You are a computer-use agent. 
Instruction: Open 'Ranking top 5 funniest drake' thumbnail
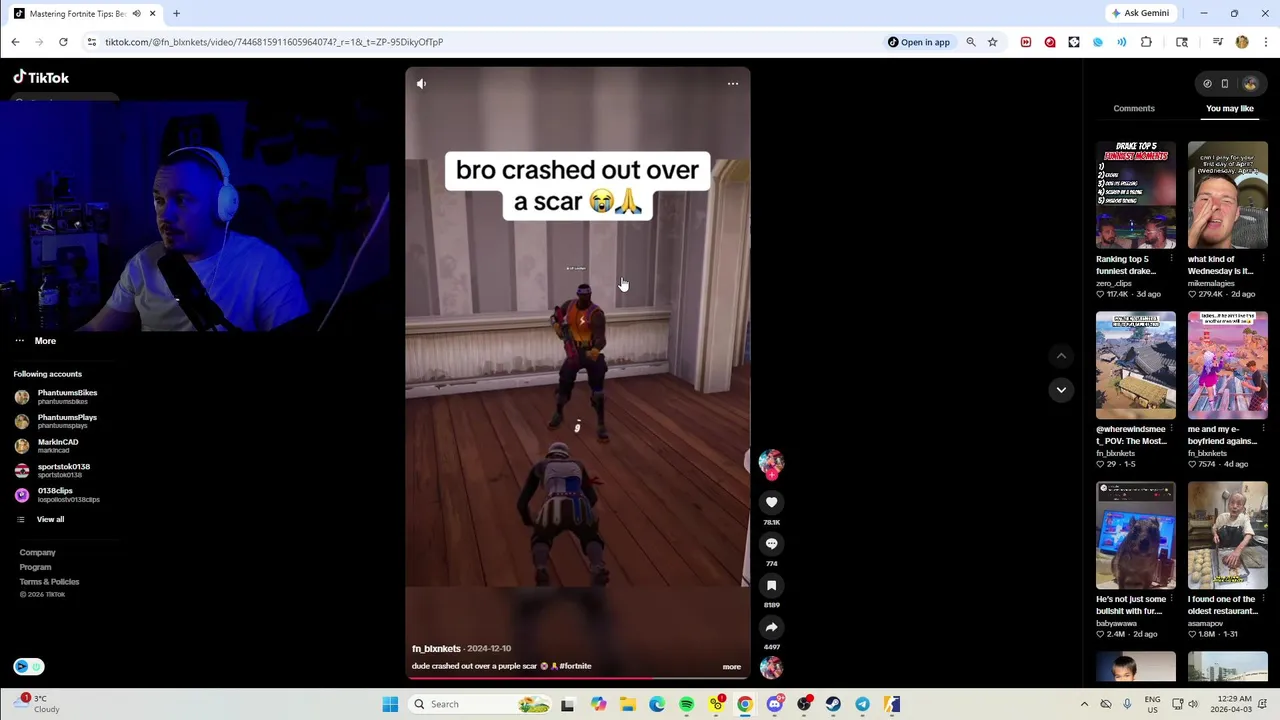tap(1136, 195)
